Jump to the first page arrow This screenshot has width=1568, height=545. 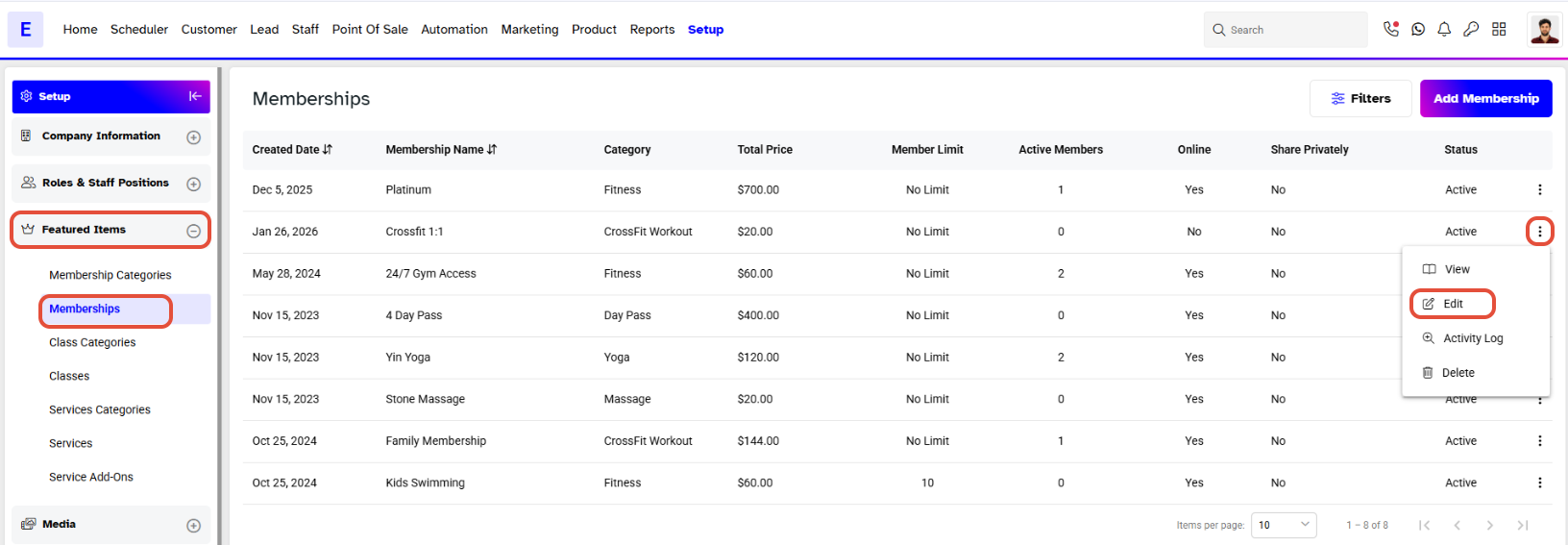point(1424,525)
